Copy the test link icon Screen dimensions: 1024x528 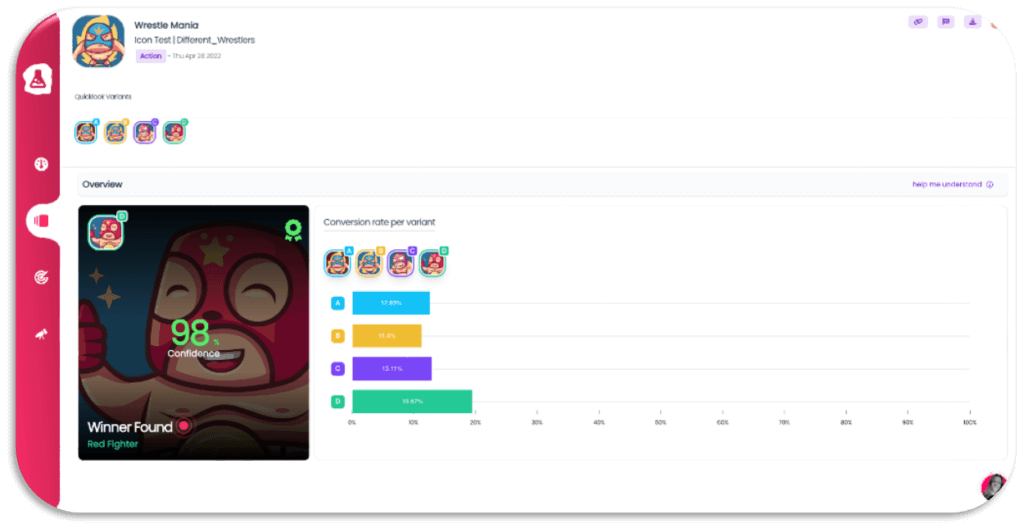tap(918, 22)
